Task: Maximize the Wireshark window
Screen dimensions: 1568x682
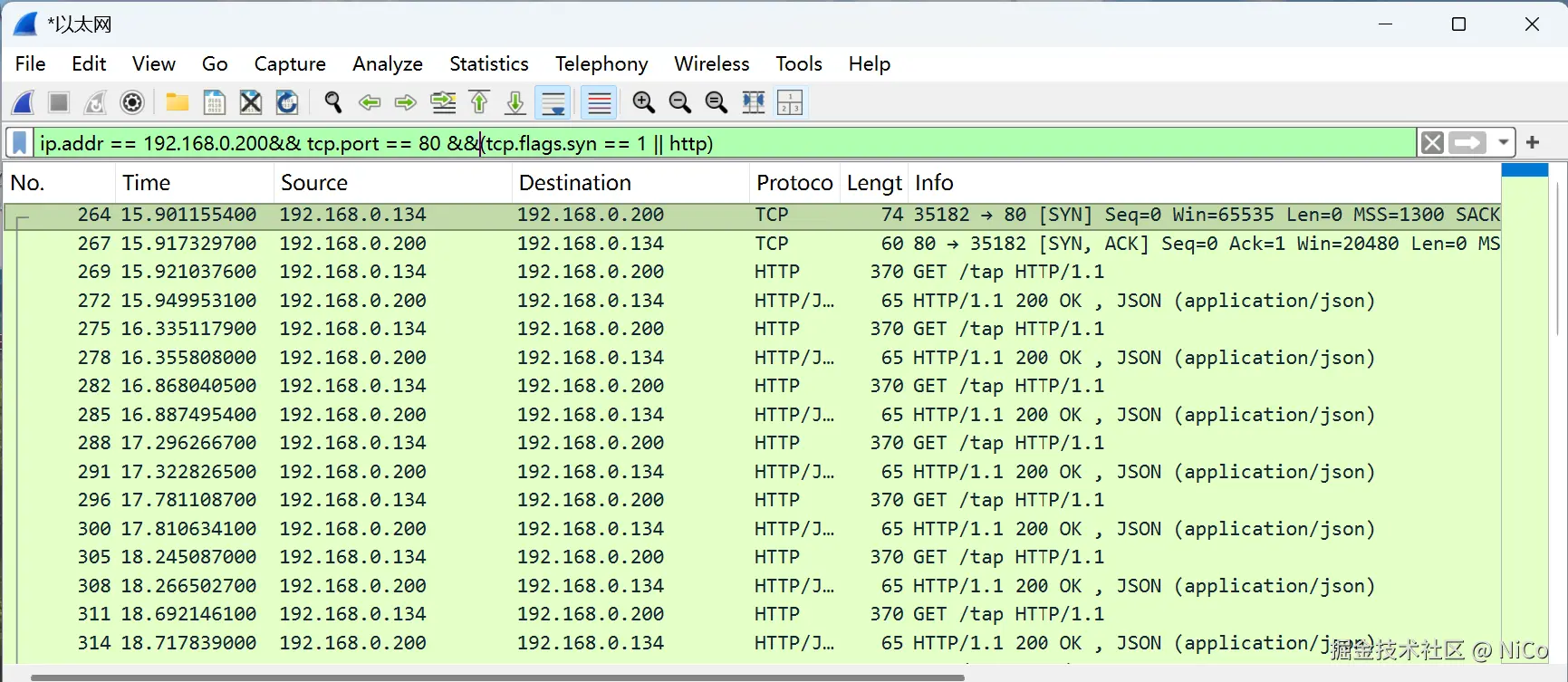Action: tap(1458, 24)
